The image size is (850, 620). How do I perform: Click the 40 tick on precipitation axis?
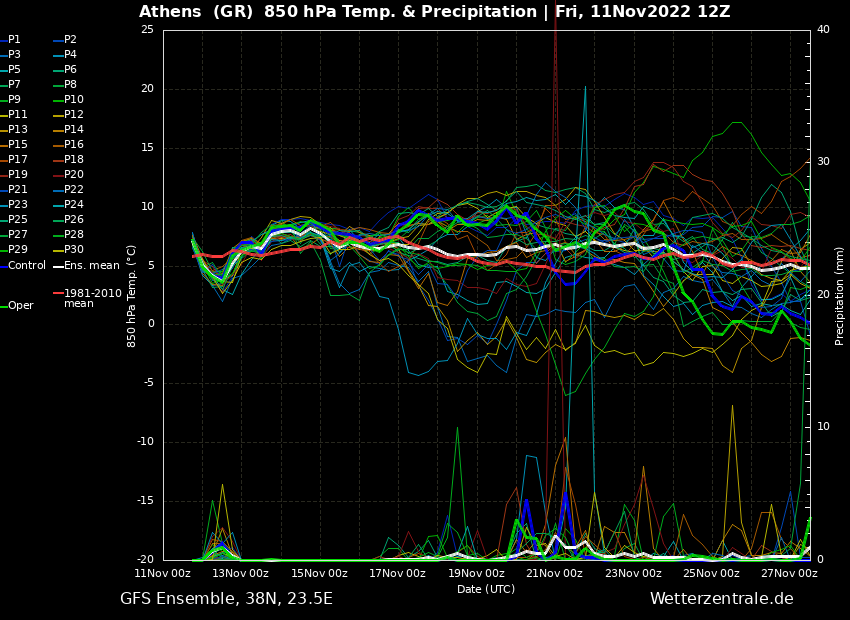point(823,30)
